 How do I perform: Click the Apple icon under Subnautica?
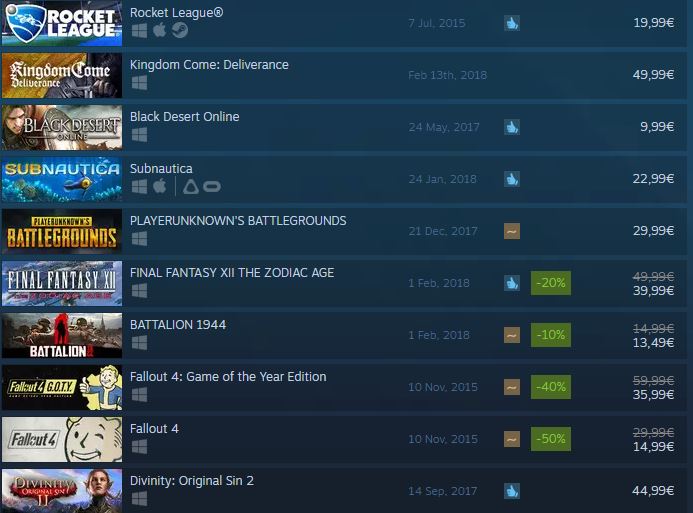160,186
